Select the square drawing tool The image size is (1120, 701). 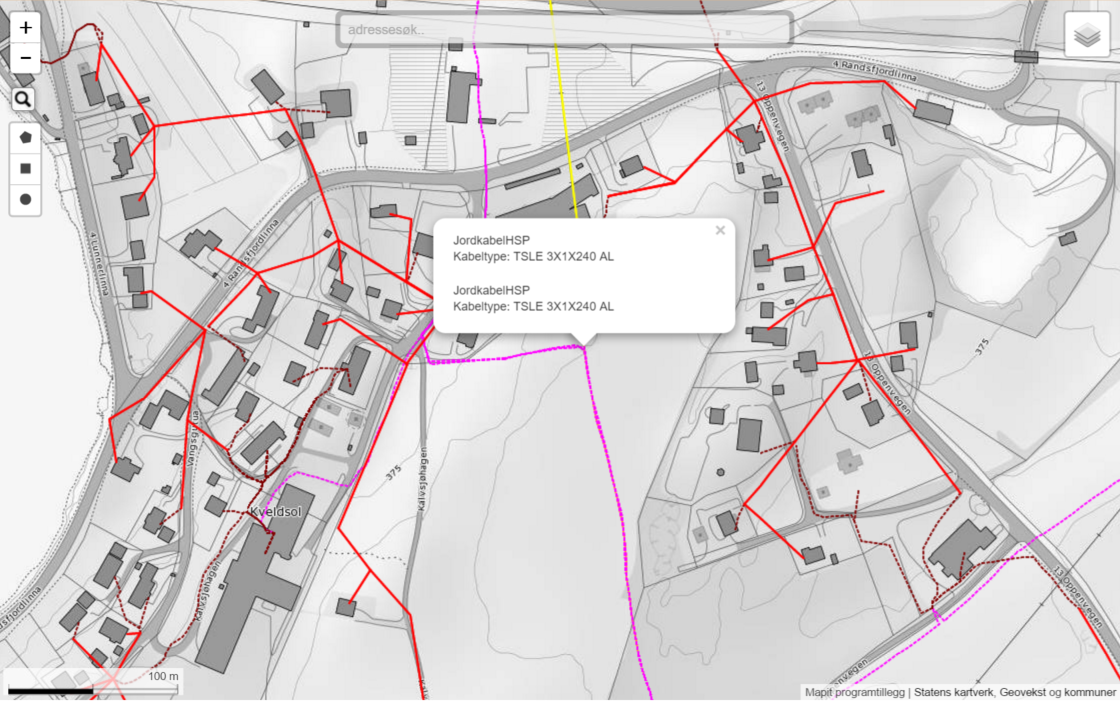[x=25, y=169]
